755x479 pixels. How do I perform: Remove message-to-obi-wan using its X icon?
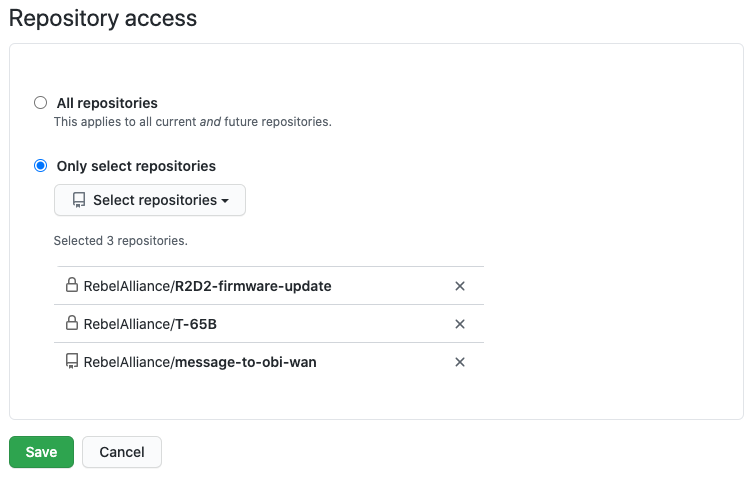460,362
